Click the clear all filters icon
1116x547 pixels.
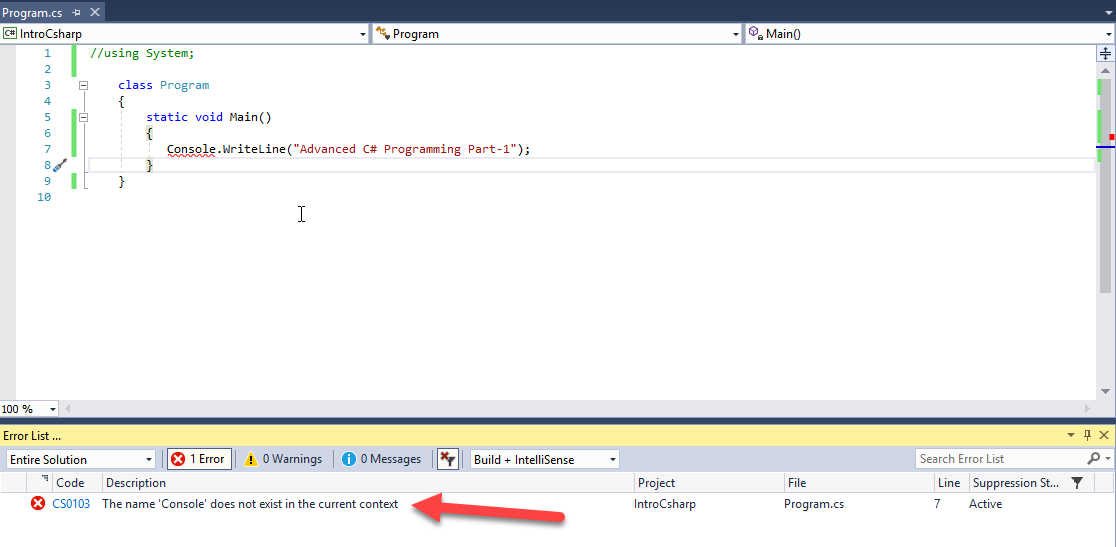[447, 460]
